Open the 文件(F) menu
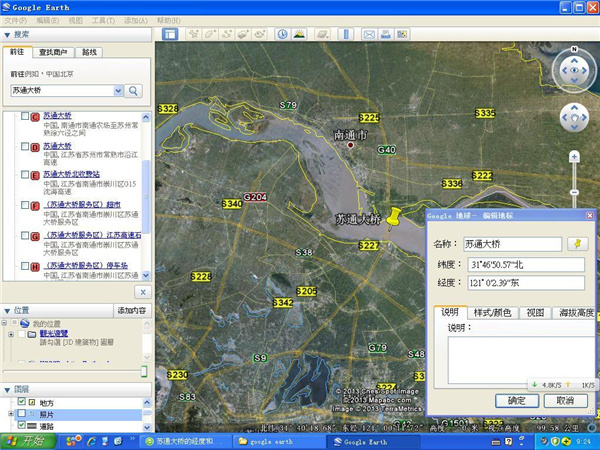 point(16,20)
